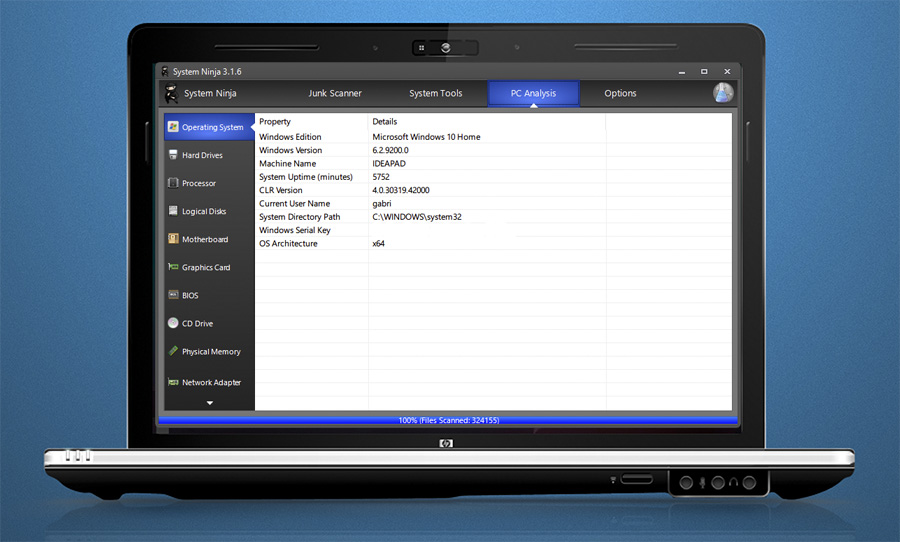The width and height of the screenshot is (900, 542).
Task: Click the IDEAPAD machine name value
Action: point(389,163)
